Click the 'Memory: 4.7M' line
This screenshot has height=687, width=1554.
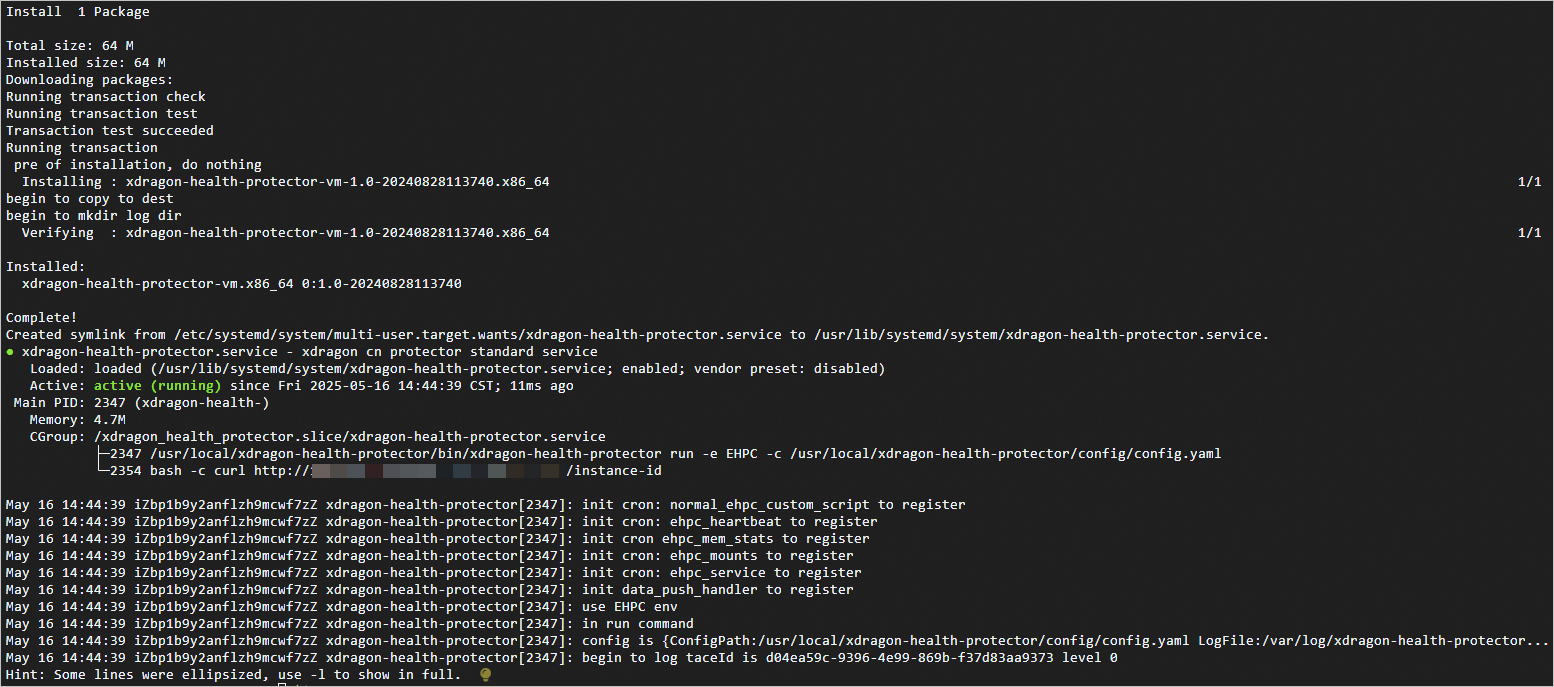tap(77, 420)
